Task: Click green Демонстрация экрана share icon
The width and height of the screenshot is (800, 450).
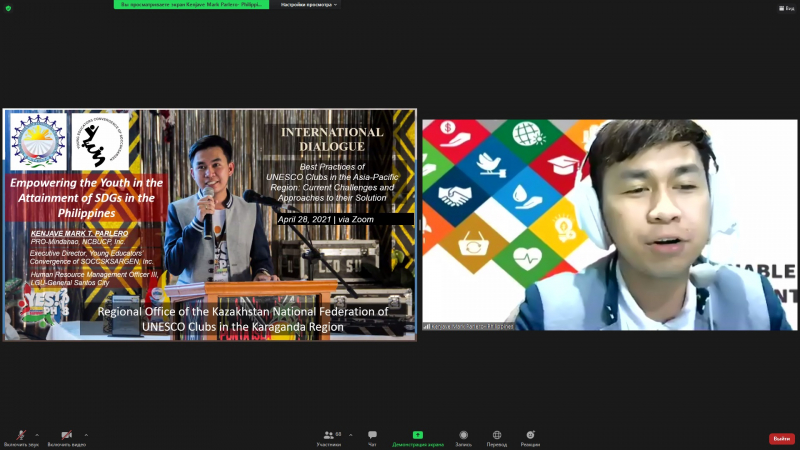Action: (417, 435)
